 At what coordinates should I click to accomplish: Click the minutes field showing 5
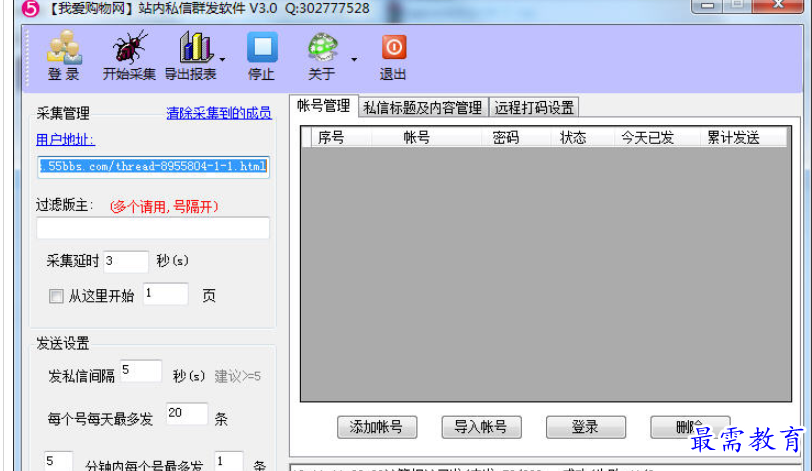[58, 461]
